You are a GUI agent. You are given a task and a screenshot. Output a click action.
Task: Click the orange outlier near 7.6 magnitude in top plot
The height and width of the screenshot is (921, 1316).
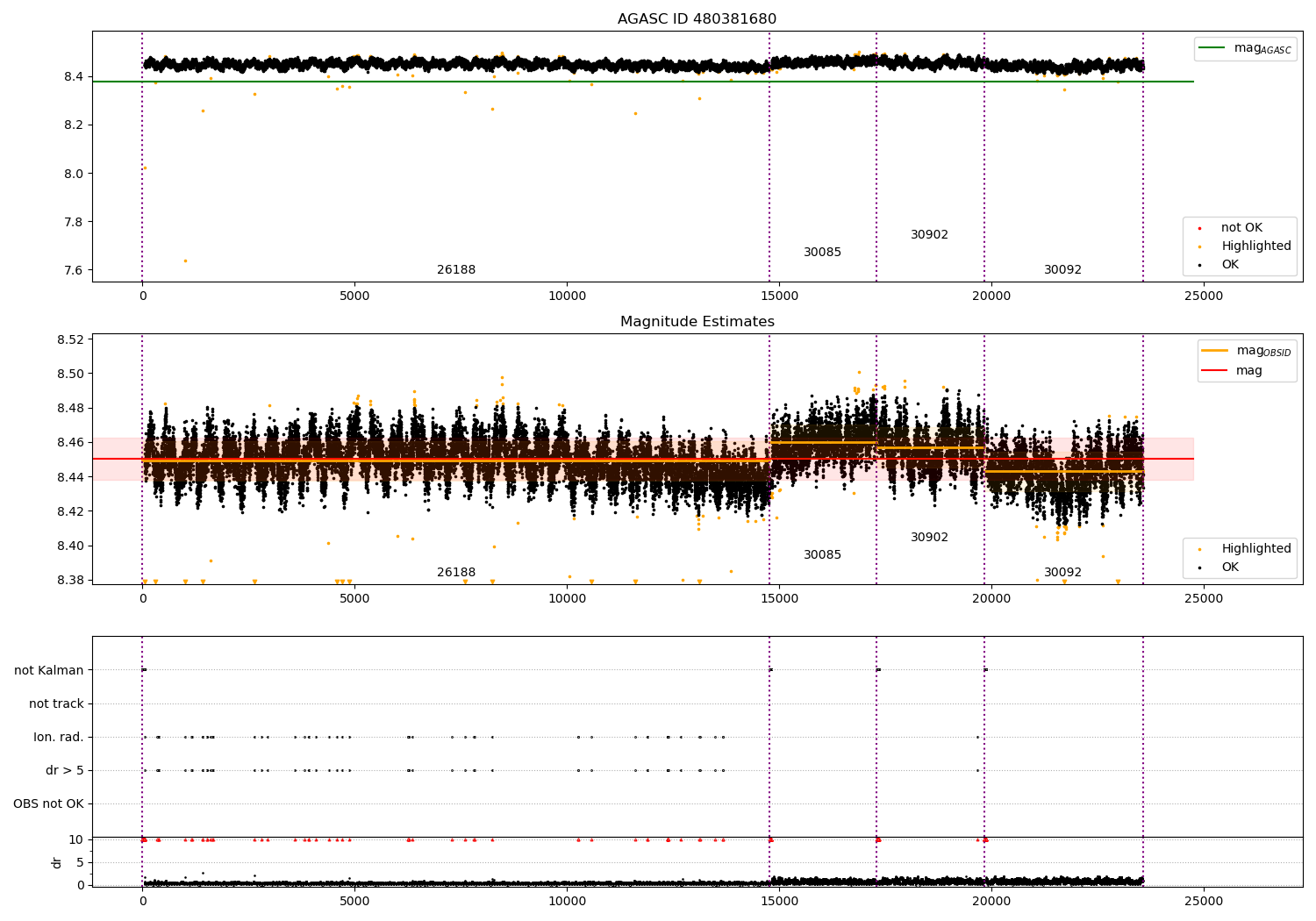(185, 261)
